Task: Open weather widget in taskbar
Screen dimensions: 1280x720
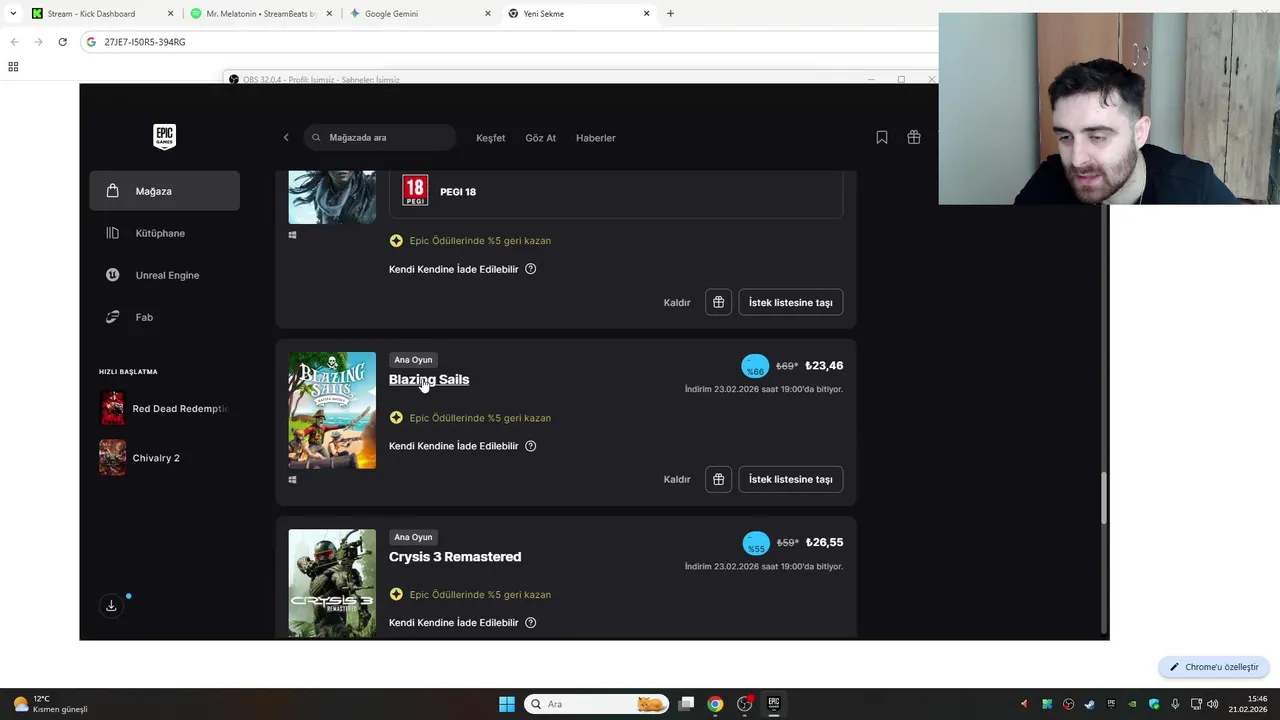Action: [x=50, y=704]
